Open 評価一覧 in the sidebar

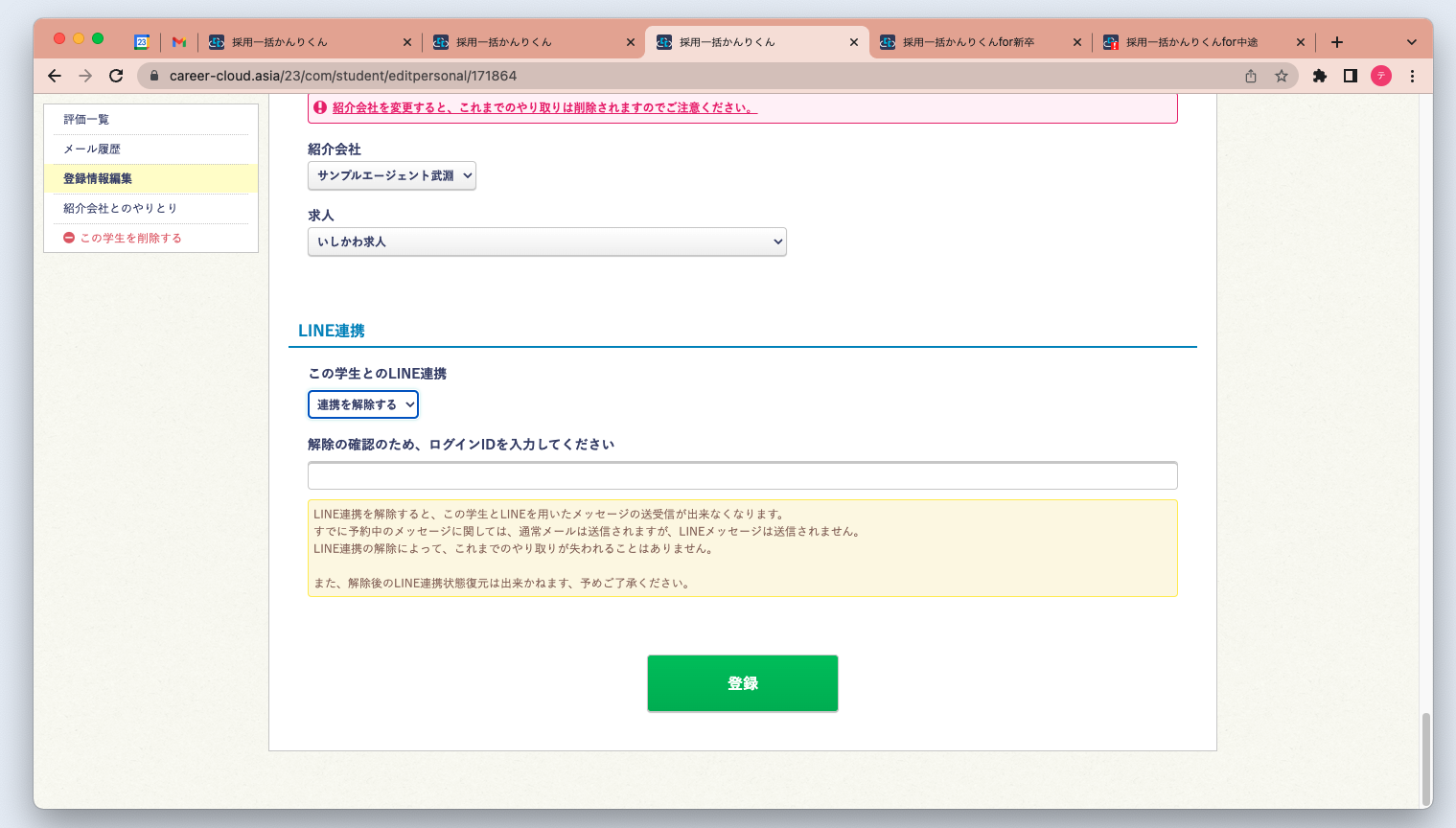(86, 120)
